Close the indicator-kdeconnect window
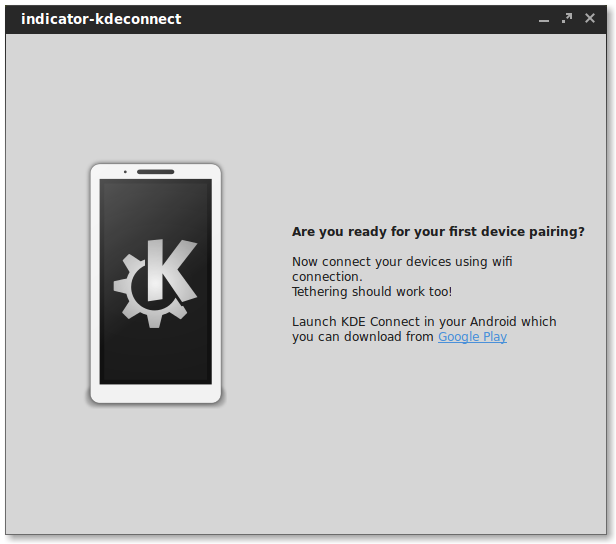This screenshot has height=544, width=616. click(x=590, y=18)
